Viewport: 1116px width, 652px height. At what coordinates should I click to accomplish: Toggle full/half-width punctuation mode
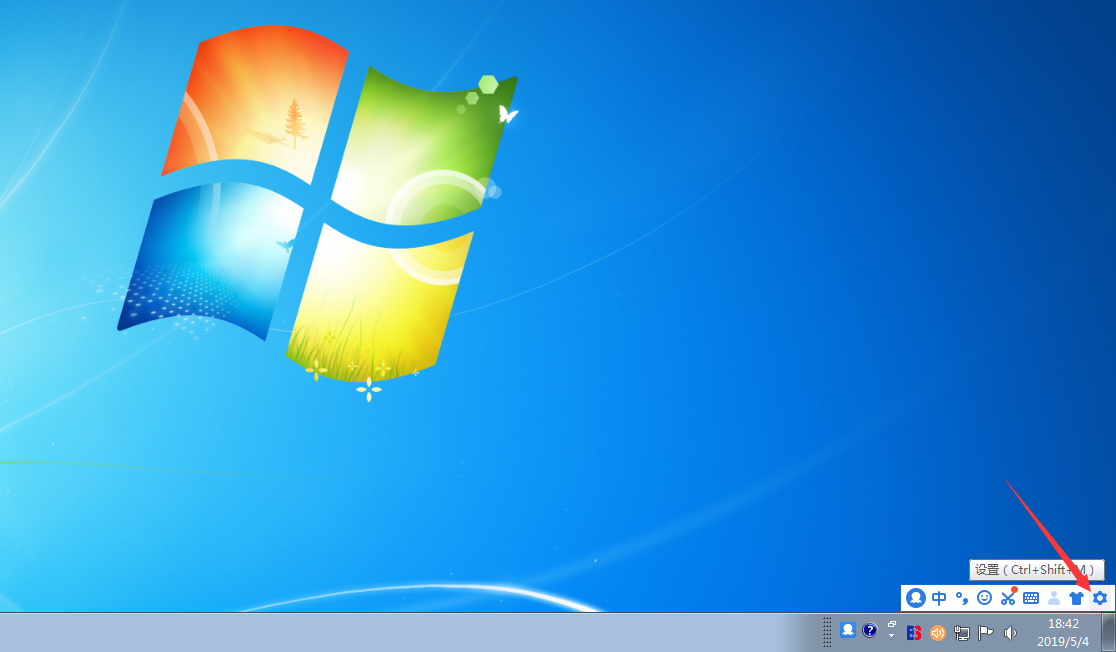[960, 598]
